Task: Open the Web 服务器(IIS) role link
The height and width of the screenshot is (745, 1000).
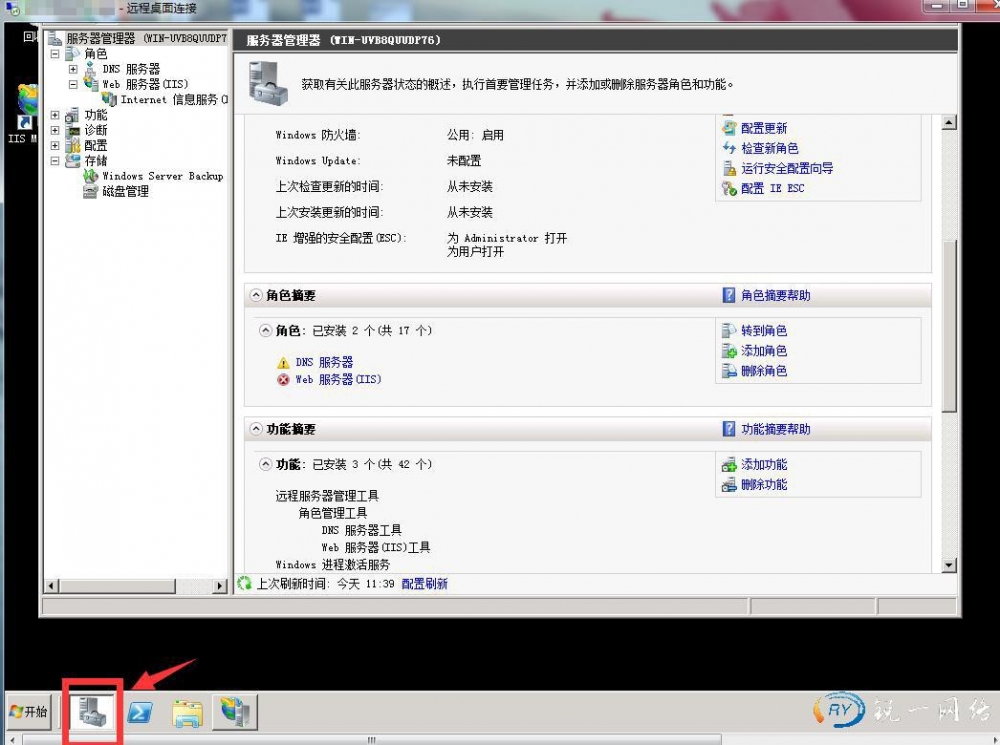Action: [x=338, y=380]
